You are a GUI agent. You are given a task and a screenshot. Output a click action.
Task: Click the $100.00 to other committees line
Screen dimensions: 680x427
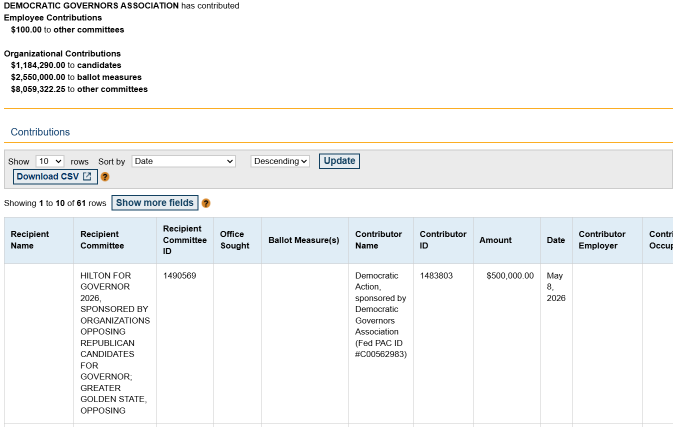[x=68, y=30]
